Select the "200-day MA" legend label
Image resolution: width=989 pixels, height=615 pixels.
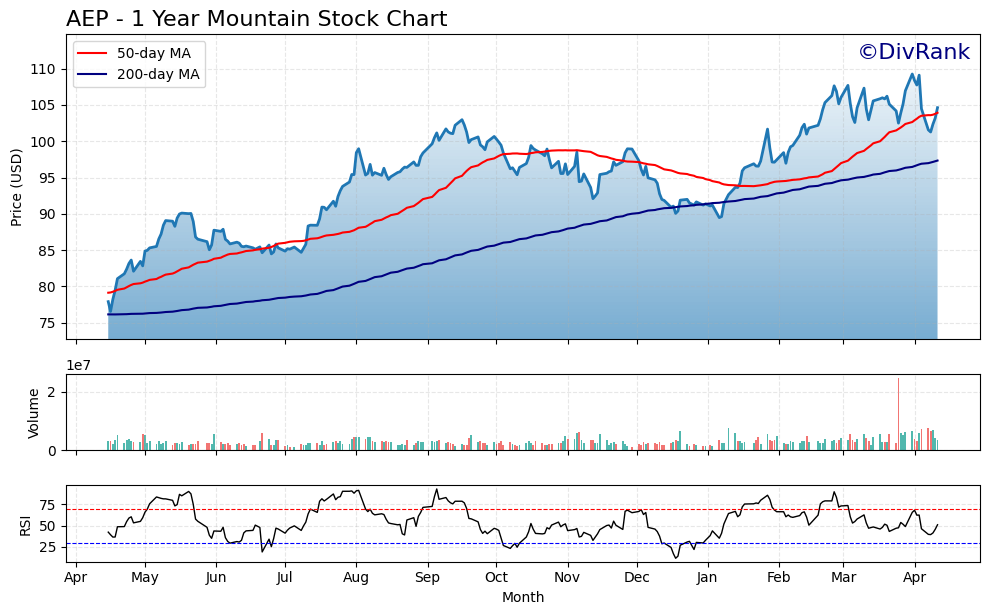coord(158,74)
